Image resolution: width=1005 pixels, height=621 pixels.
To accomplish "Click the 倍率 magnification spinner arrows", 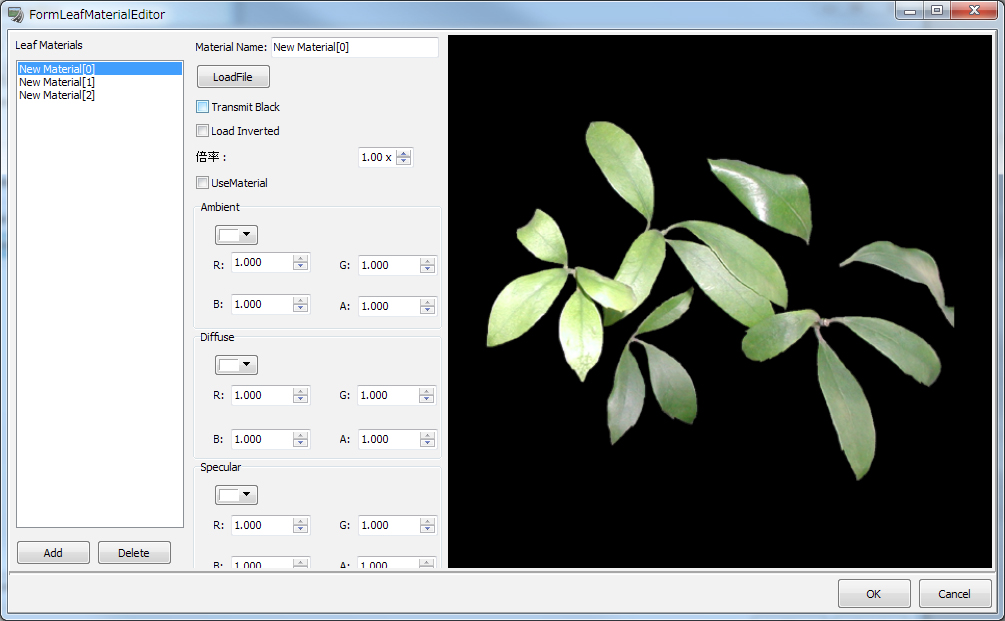I will 404,157.
